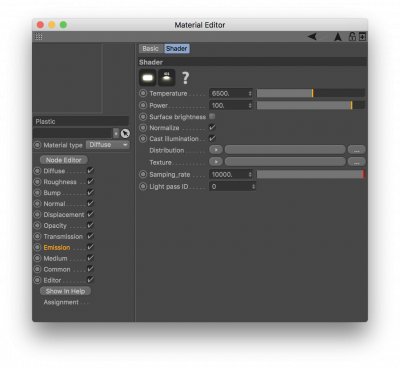Expand the Texture arrow button
Viewport: 400px width, 368px height.
(x=216, y=162)
